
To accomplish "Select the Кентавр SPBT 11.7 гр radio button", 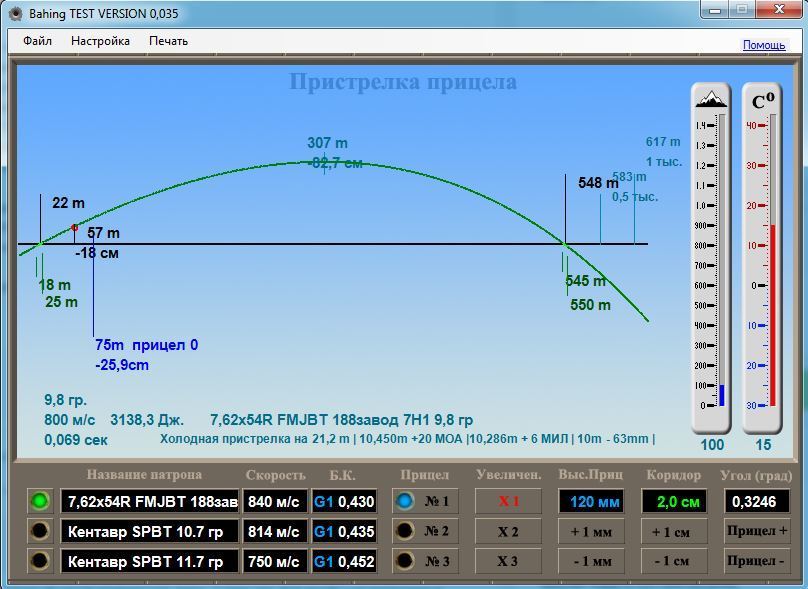I will pyautogui.click(x=40, y=561).
